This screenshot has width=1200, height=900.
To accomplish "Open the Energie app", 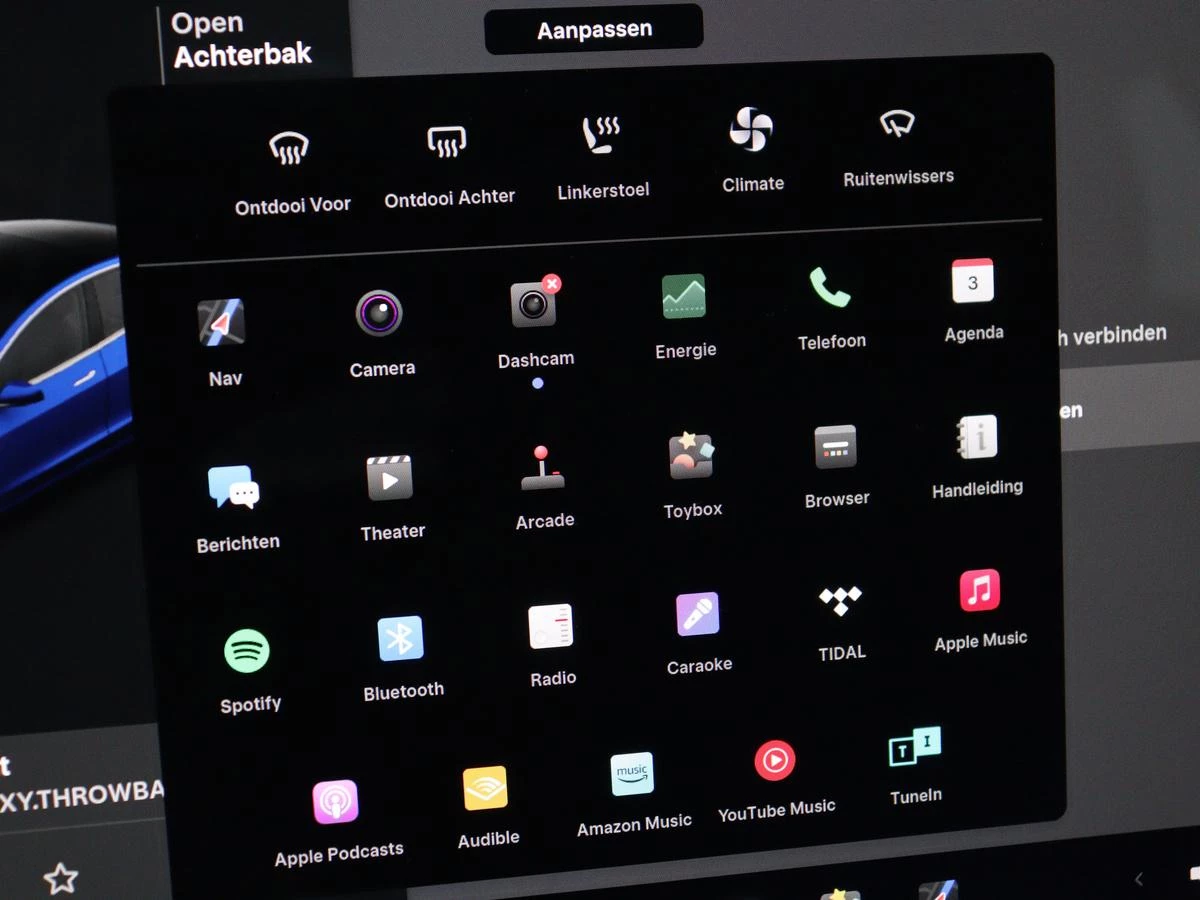I will click(x=684, y=297).
